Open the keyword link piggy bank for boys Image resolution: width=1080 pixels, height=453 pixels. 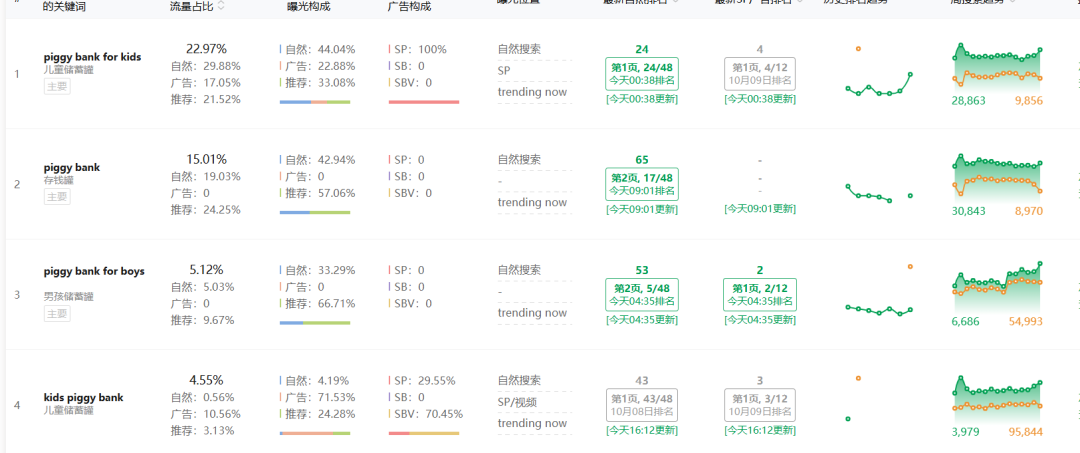pos(94,271)
